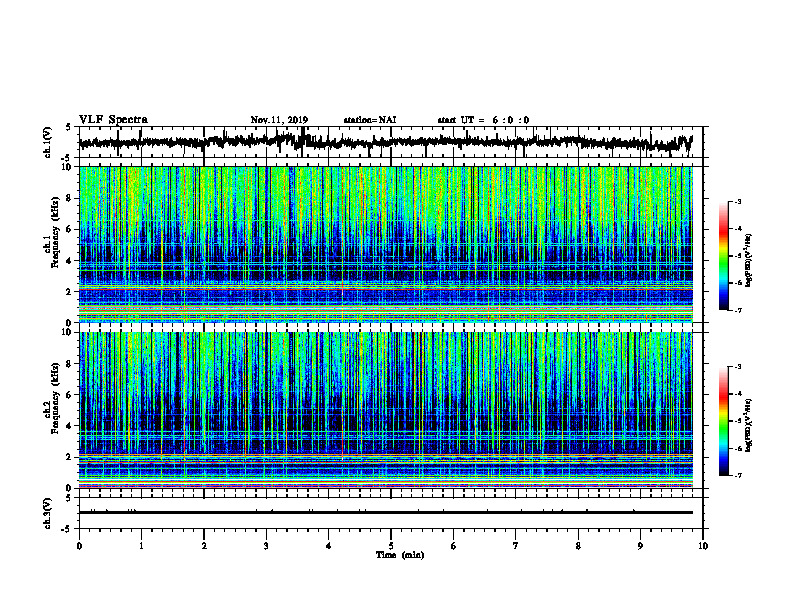Click the ch.3 flat waveform trace

[x=385, y=513]
